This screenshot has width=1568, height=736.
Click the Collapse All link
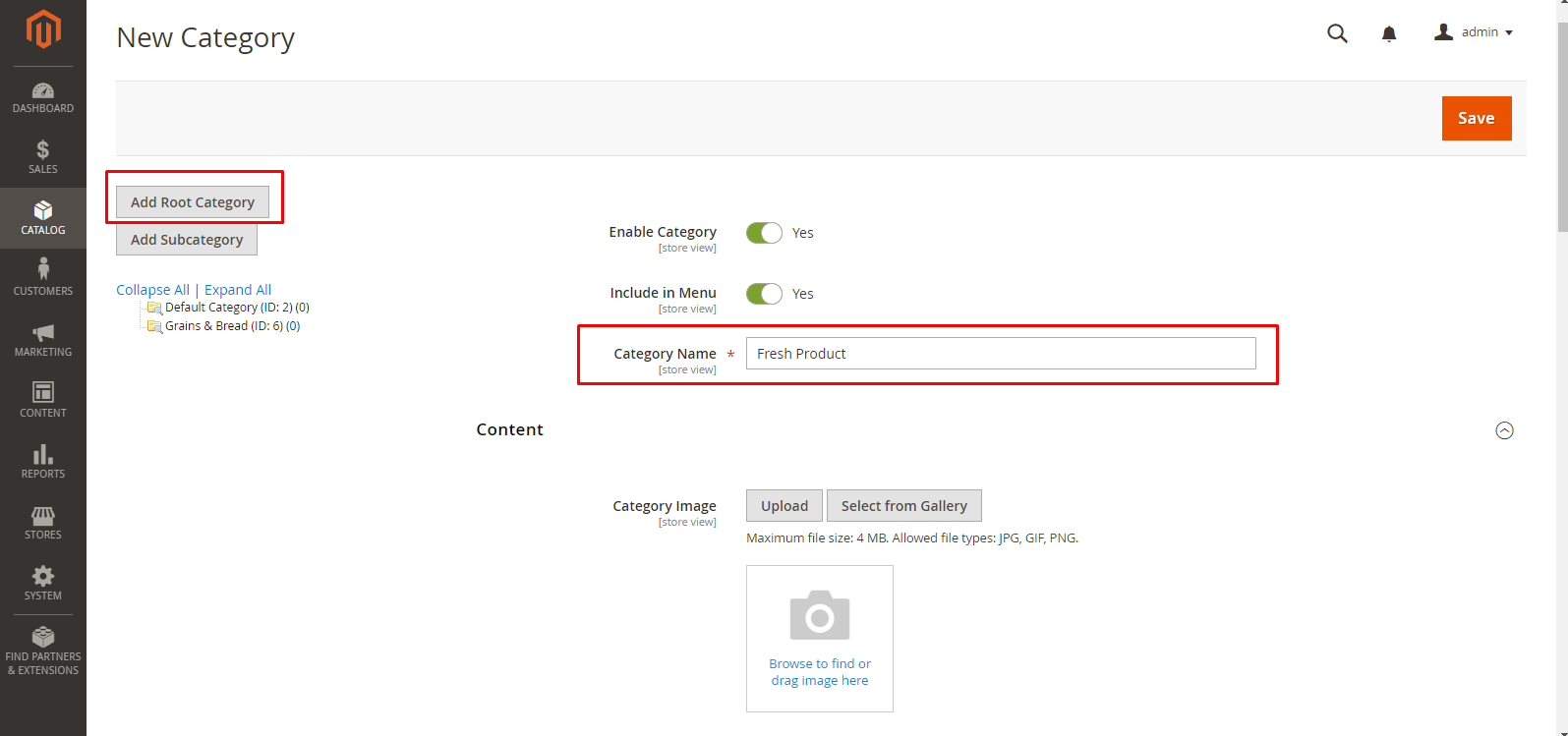[152, 290]
